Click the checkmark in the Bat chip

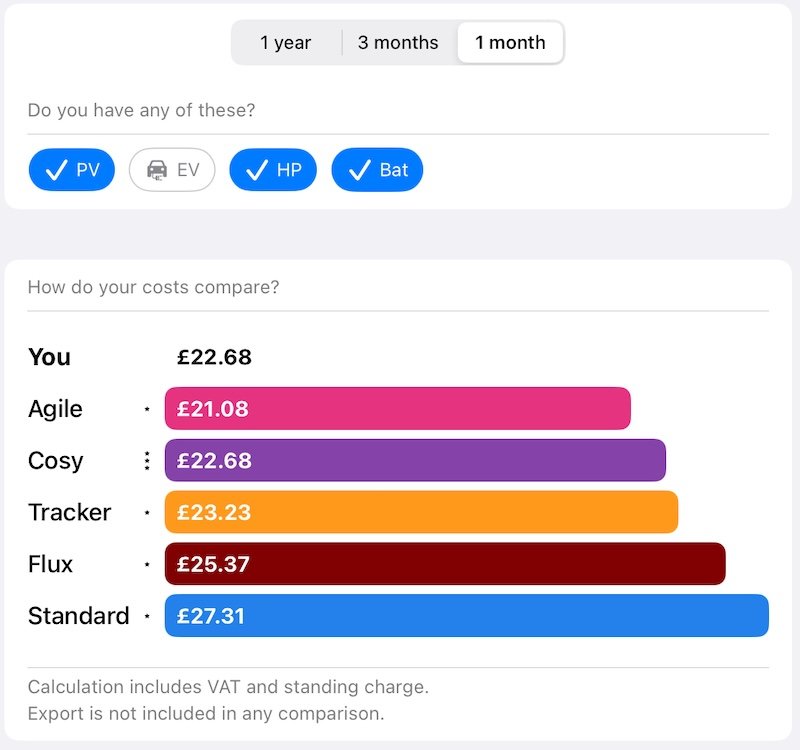click(x=360, y=170)
